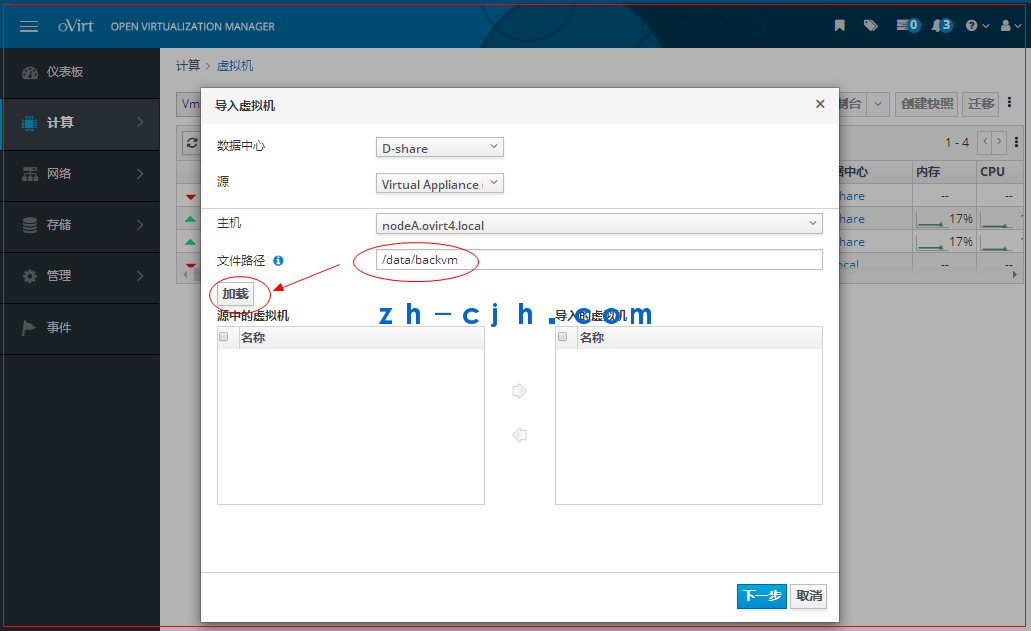This screenshot has height=631, width=1031.
Task: Click the move-left arrow between lists
Action: [519, 435]
